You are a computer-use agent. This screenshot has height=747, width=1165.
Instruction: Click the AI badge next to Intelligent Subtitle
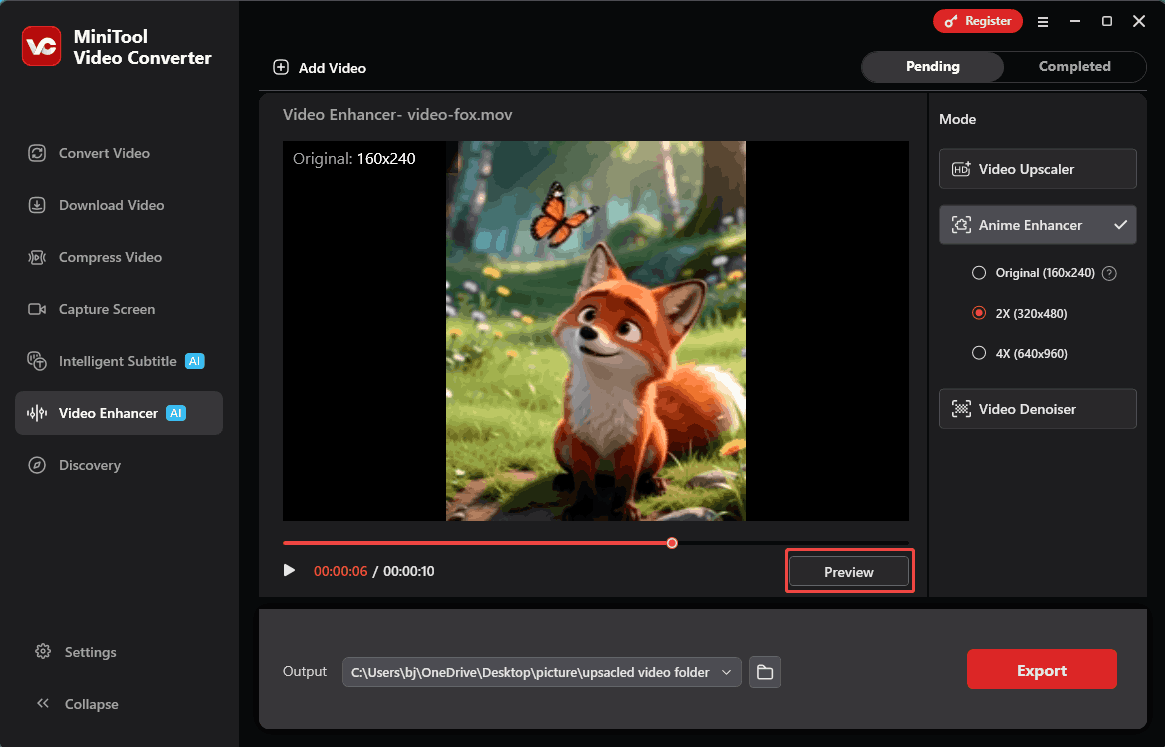click(x=195, y=361)
